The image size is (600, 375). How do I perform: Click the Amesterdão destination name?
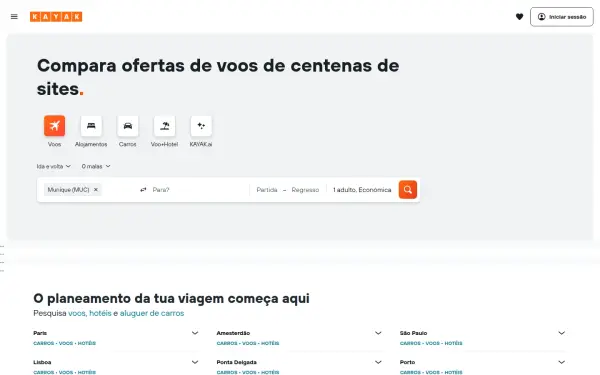[233, 333]
